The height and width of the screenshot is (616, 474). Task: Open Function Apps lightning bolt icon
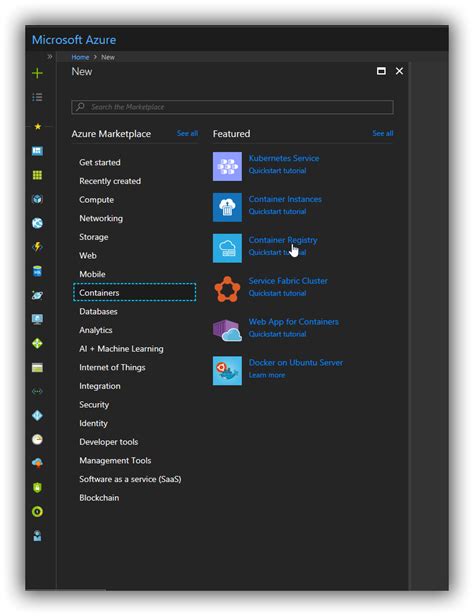click(x=37, y=247)
